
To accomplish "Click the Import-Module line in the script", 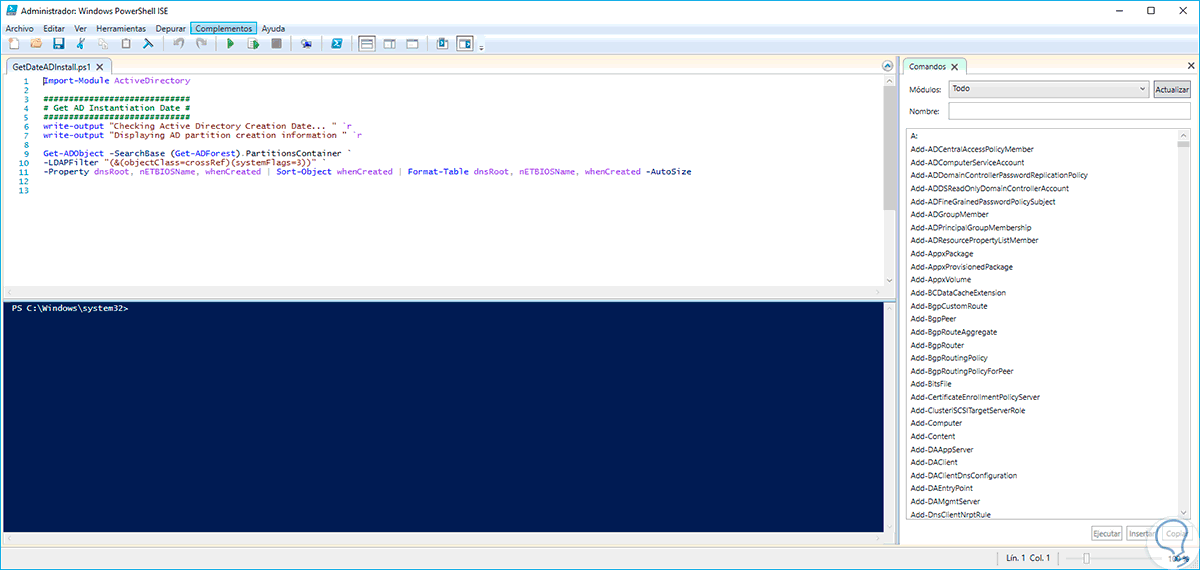I will (117, 80).
